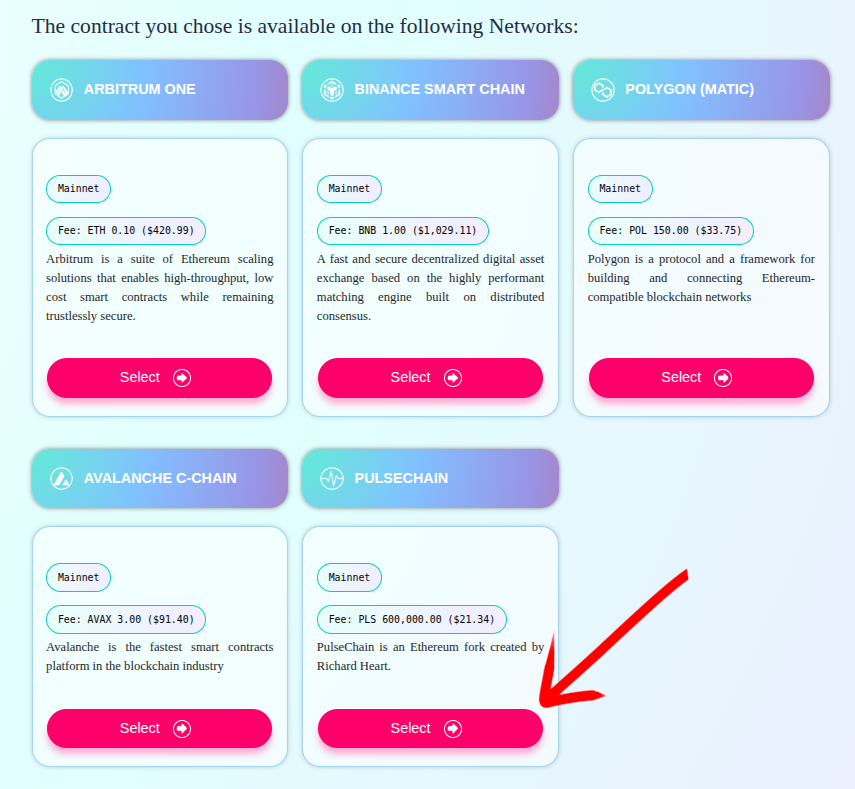Toggle the Mainnet badge on the PulseChain card
Viewport: 855px width, 789px height.
[x=349, y=577]
